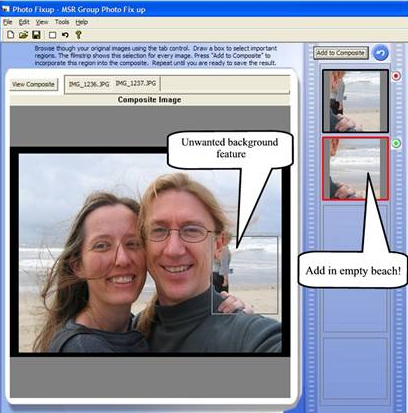Screen dimensions: 408x413
Task: Open a file with the folder icon
Action: [x=23, y=35]
